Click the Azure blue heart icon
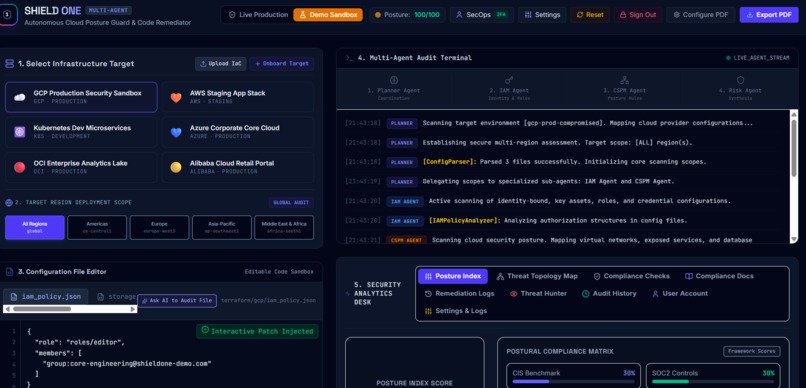Viewport: 806px width, 388px height. tap(176, 133)
